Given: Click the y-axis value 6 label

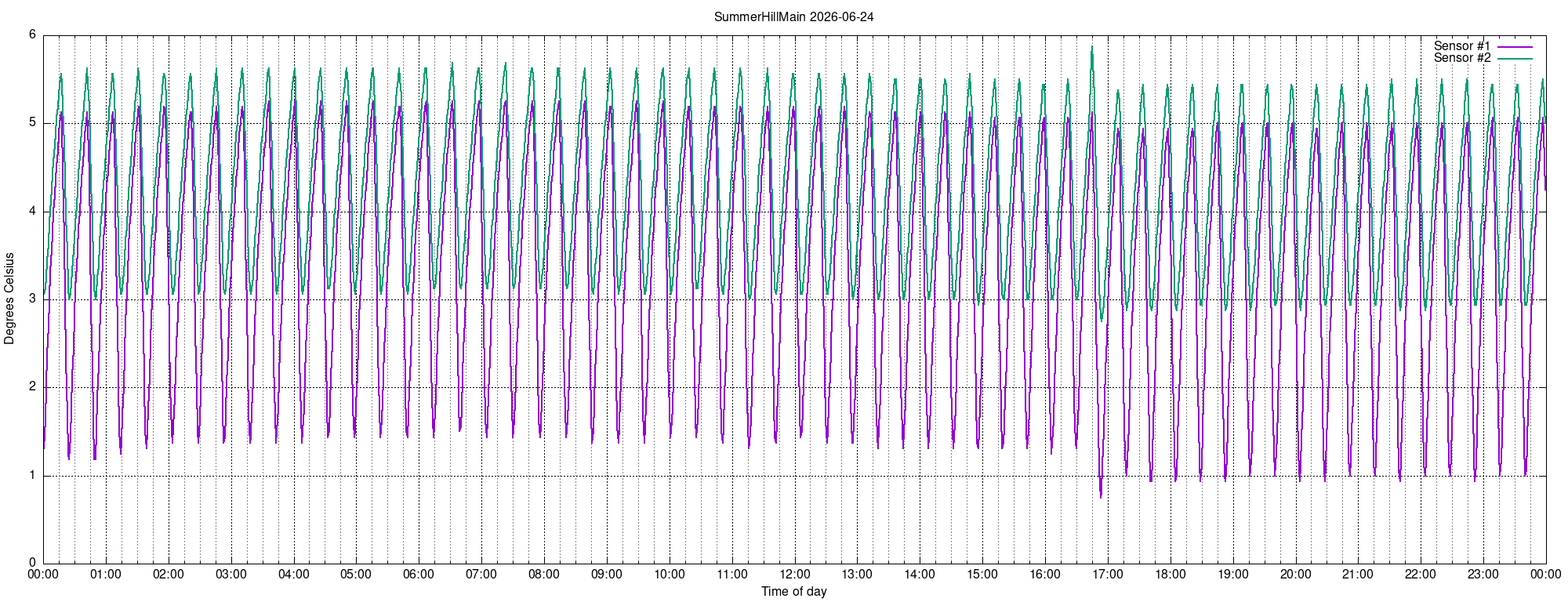Looking at the screenshot, I should point(32,34).
